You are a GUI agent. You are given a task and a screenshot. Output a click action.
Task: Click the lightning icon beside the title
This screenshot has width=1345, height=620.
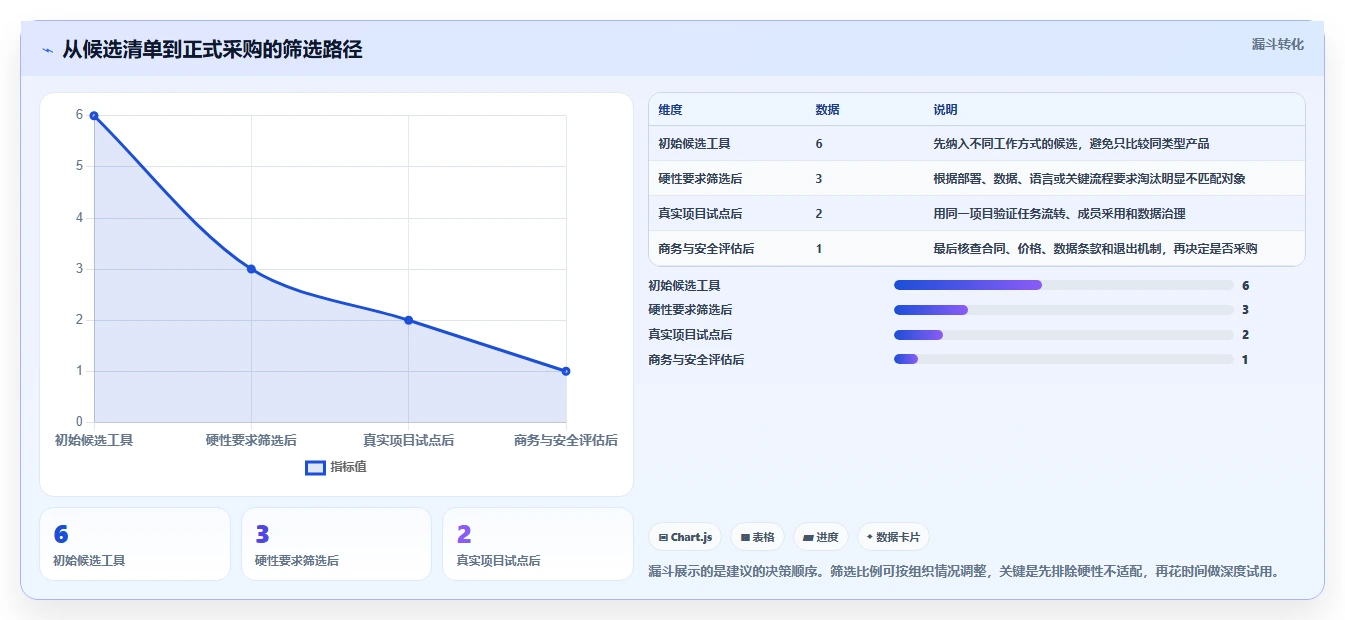pyautogui.click(x=48, y=50)
